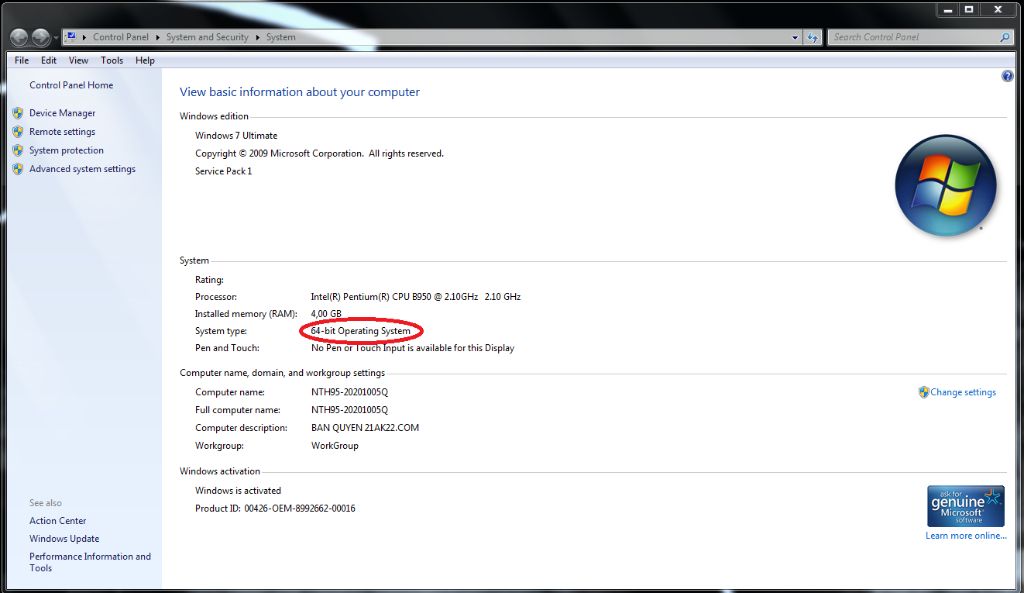Click the Back navigation arrow button
This screenshot has height=593, width=1024.
19,37
